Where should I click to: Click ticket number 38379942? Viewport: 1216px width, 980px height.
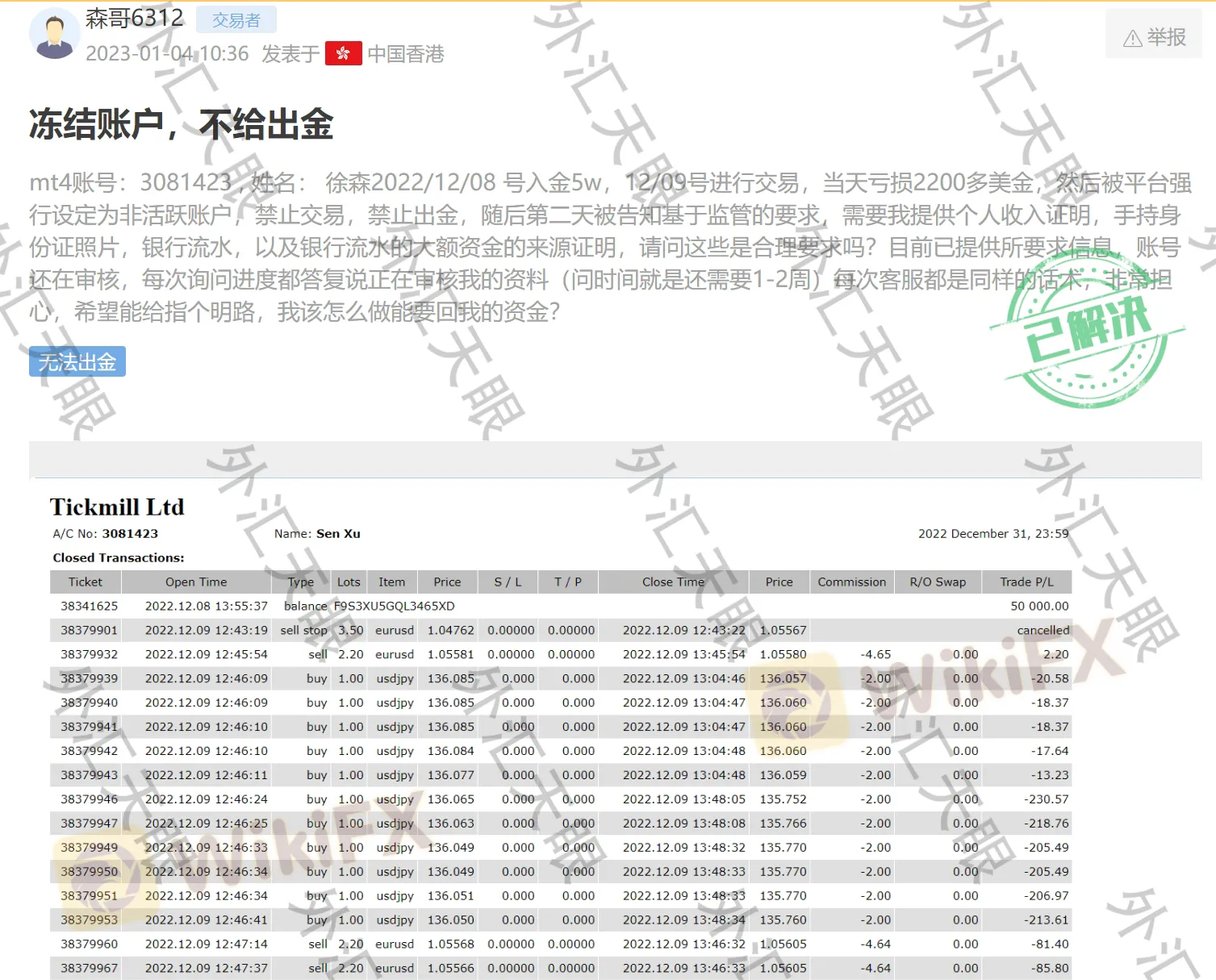[x=89, y=751]
